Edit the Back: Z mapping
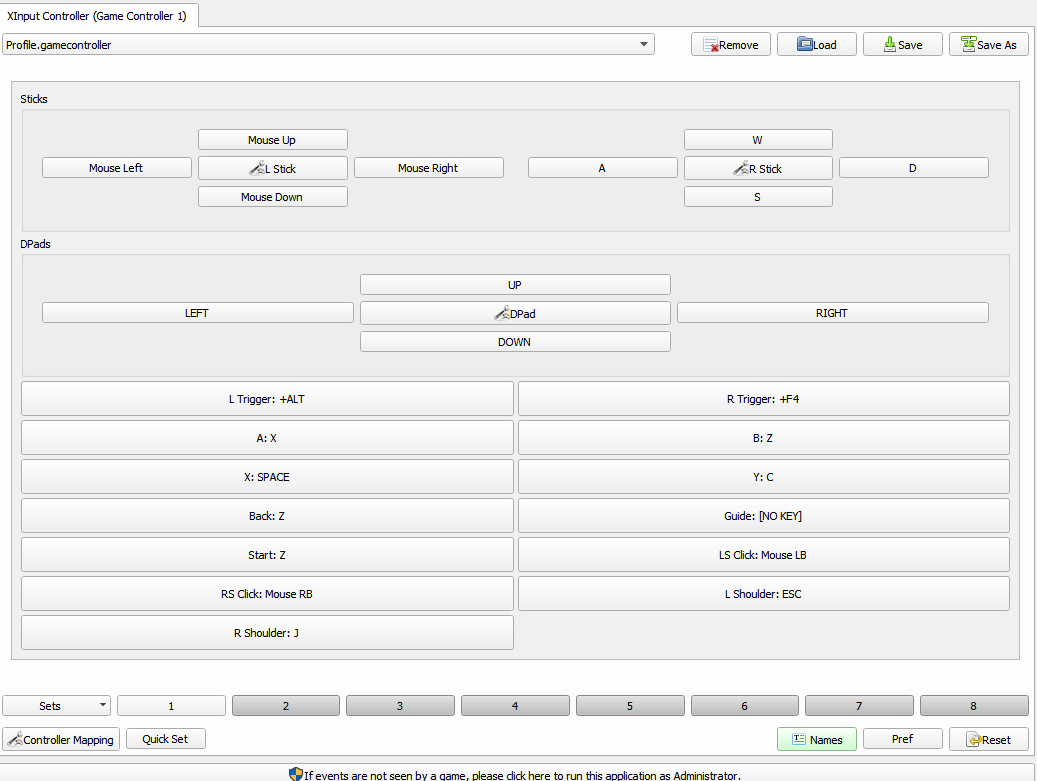 coord(267,515)
